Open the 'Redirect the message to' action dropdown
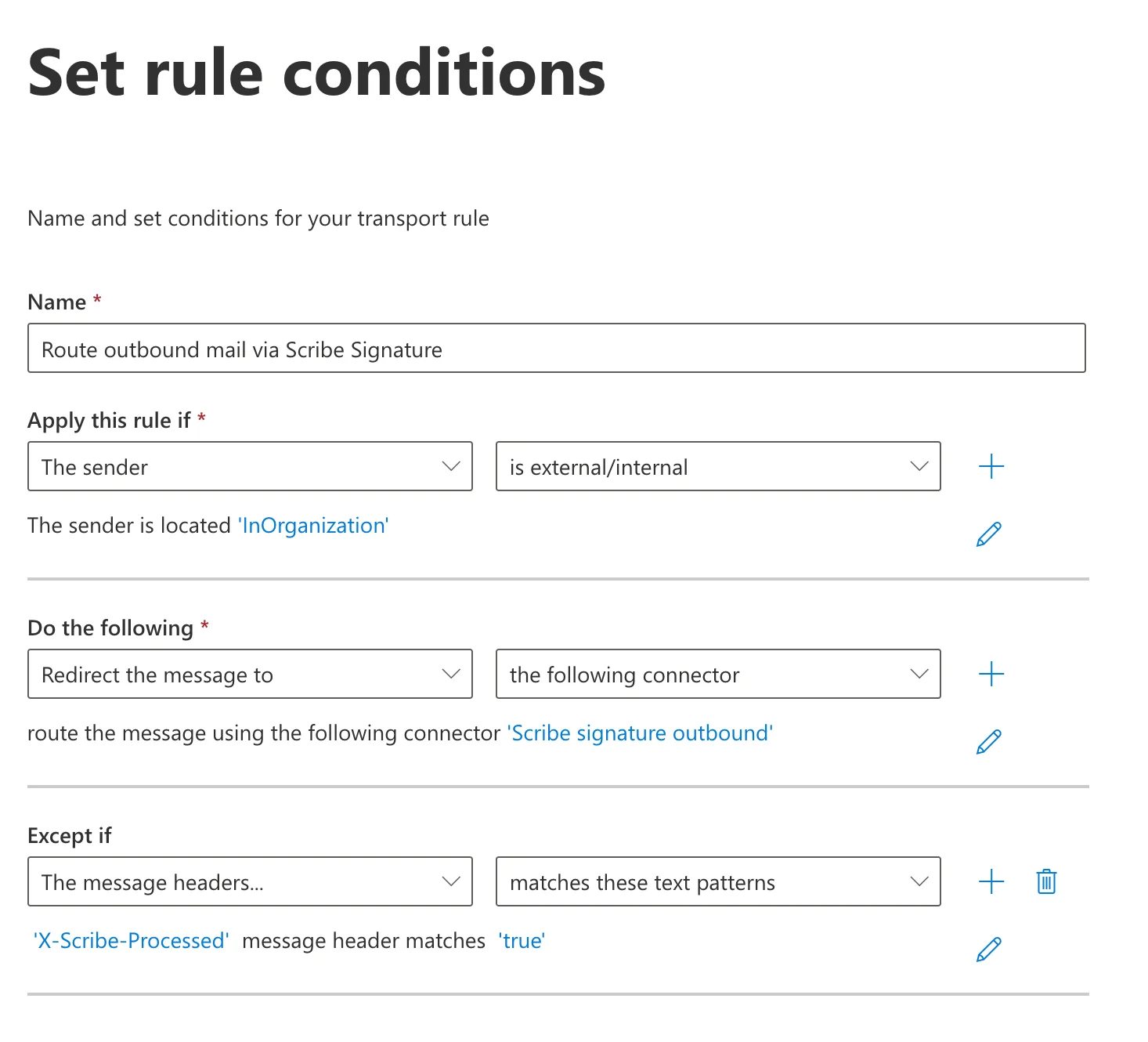This screenshot has height=1042, width=1148. point(250,675)
